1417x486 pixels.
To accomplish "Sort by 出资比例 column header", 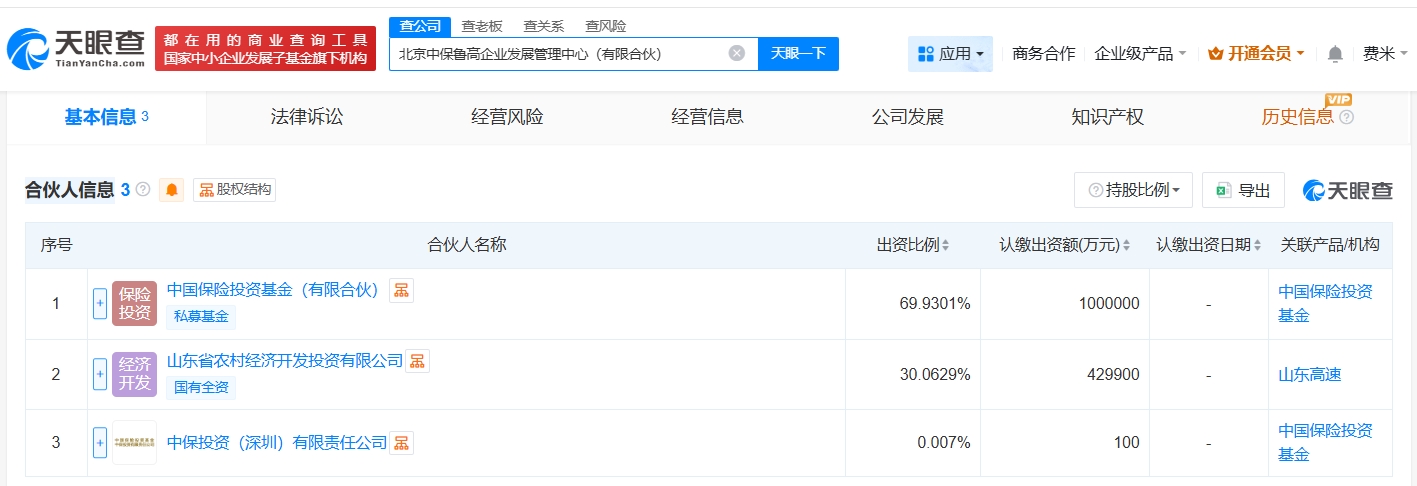I will click(x=912, y=245).
